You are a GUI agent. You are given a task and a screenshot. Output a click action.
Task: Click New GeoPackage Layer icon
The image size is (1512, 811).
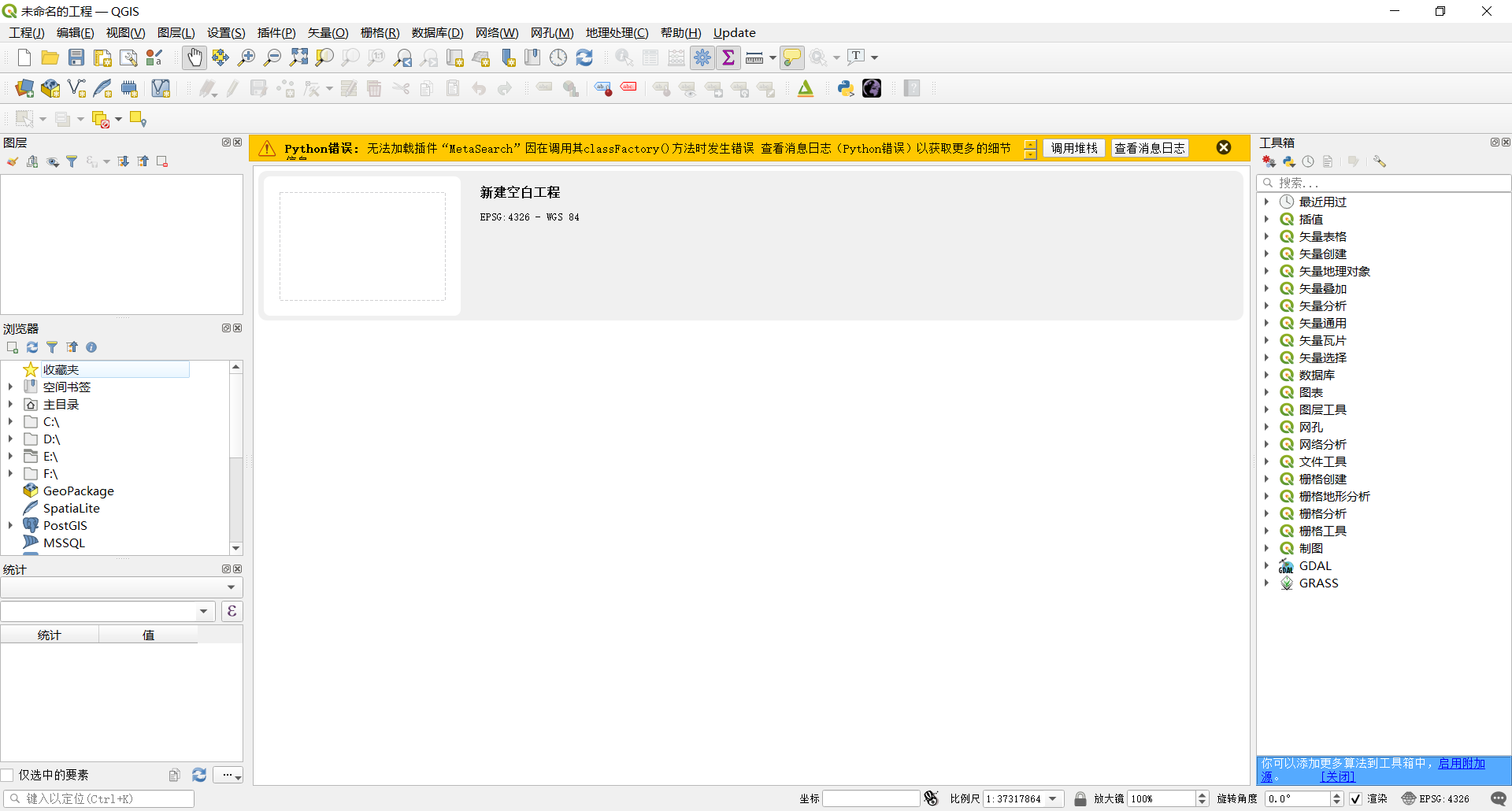[50, 88]
